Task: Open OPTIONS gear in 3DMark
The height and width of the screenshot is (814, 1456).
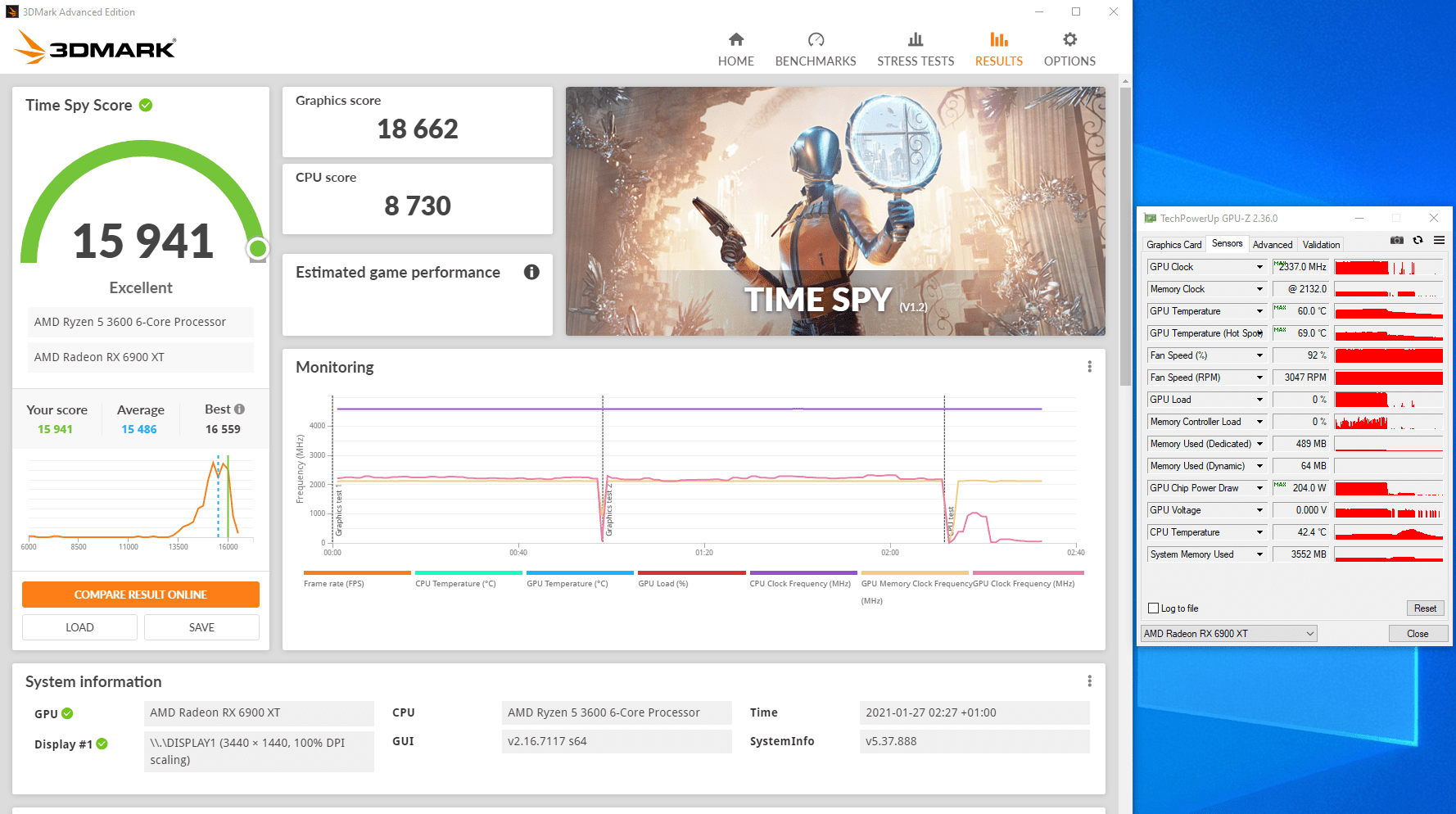Action: (1069, 49)
